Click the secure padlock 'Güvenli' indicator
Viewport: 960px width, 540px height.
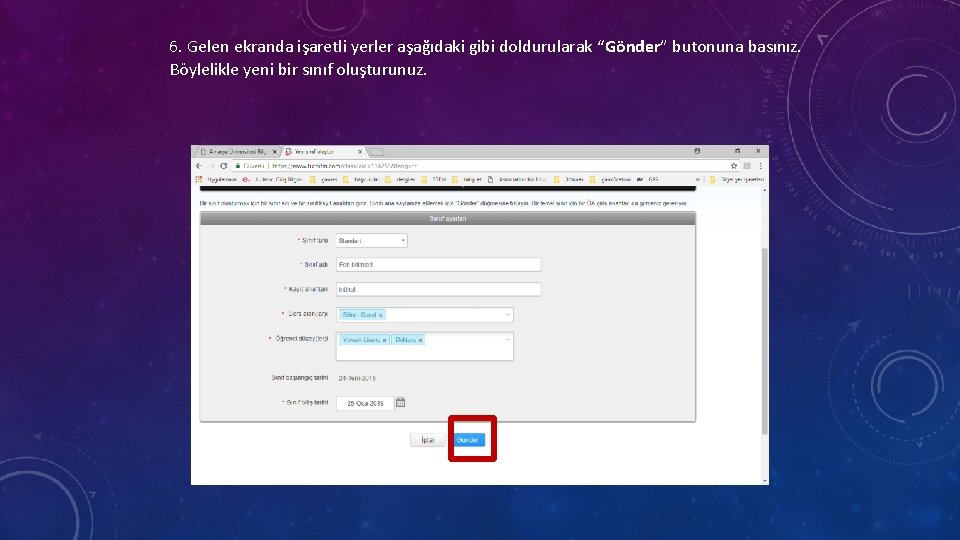tap(250, 166)
